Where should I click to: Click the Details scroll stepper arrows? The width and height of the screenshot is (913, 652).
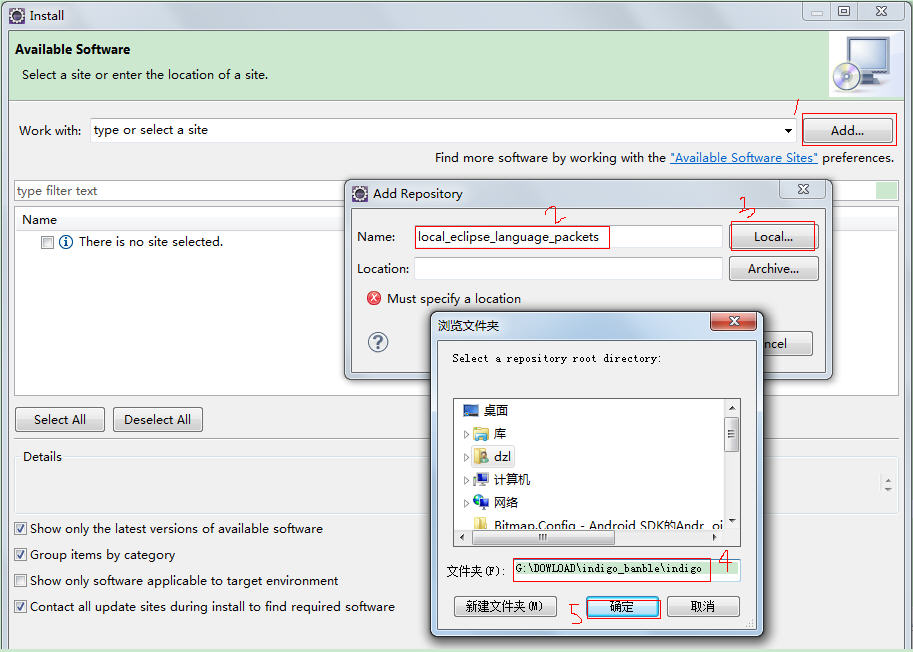tap(888, 485)
